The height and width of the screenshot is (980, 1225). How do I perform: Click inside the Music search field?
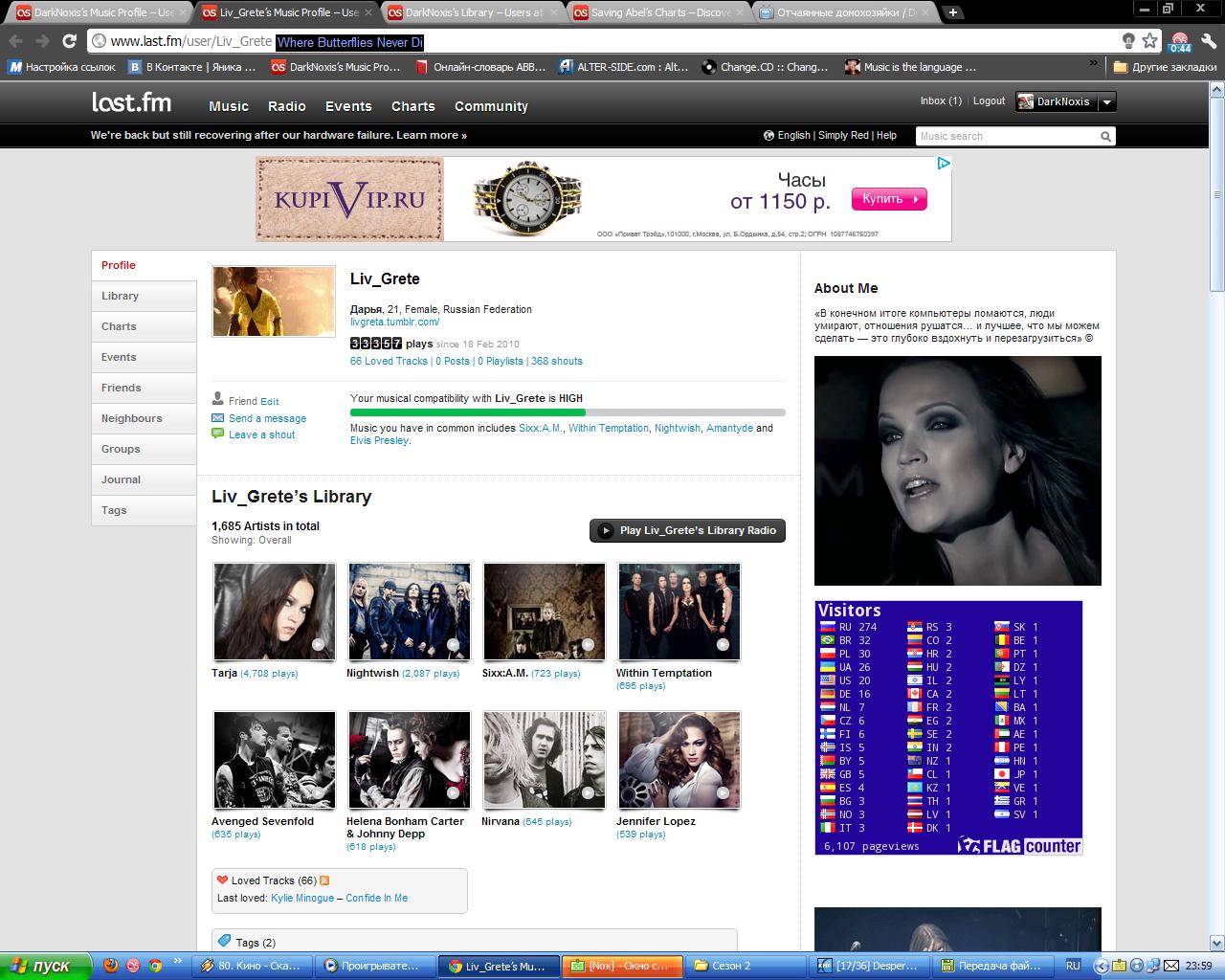(1006, 136)
